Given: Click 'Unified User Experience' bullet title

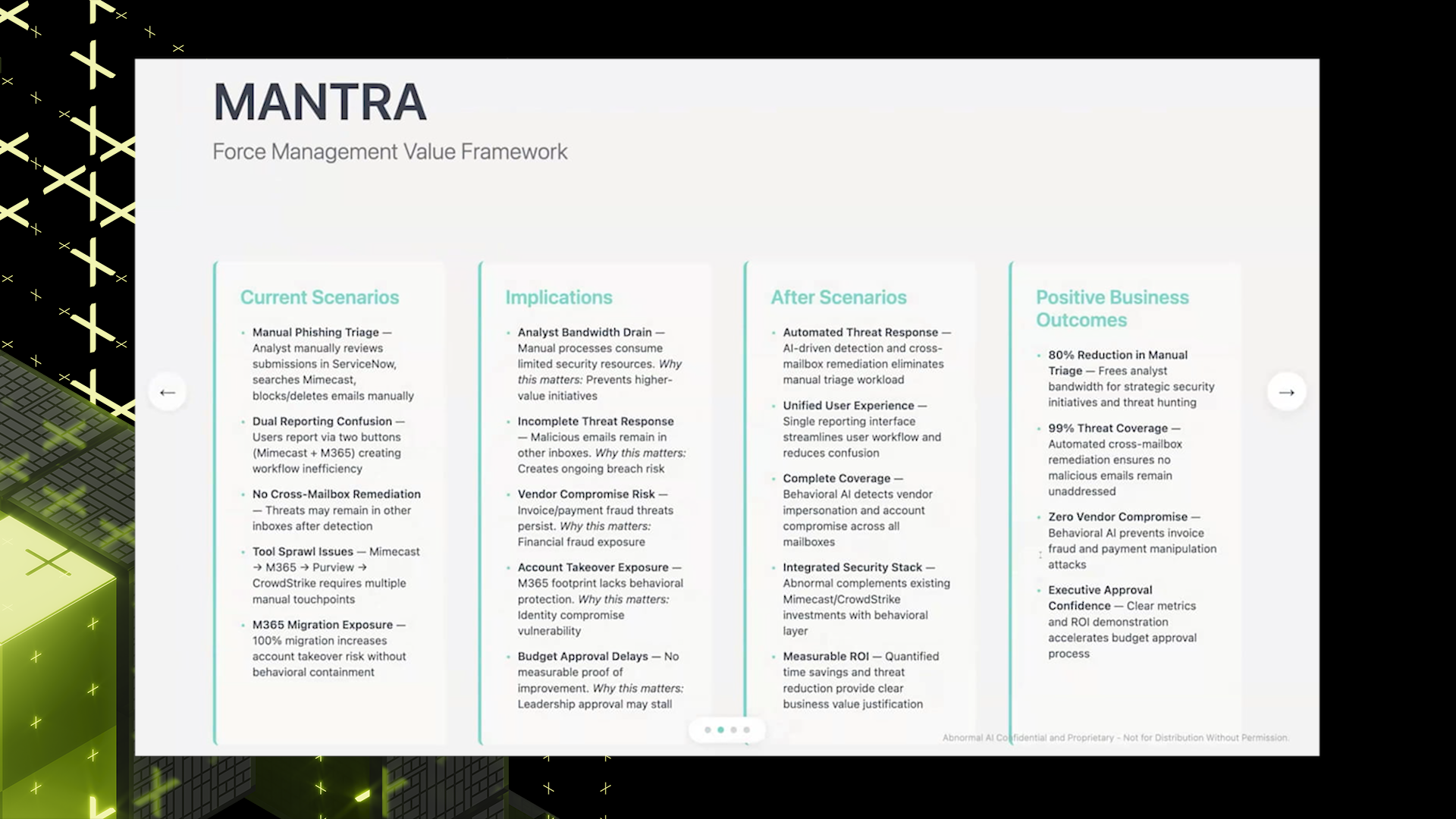Looking at the screenshot, I should click(848, 406).
